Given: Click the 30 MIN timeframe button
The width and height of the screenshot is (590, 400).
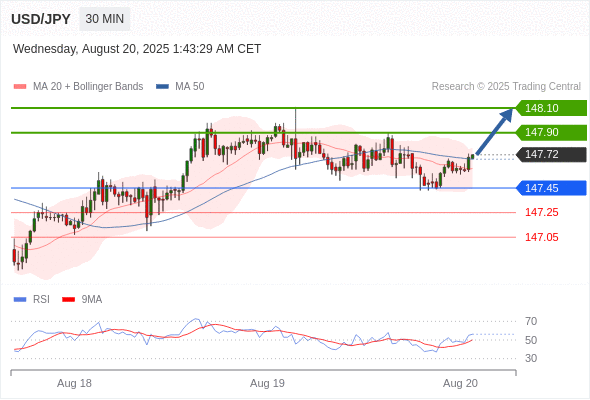Looking at the screenshot, I should point(105,19).
